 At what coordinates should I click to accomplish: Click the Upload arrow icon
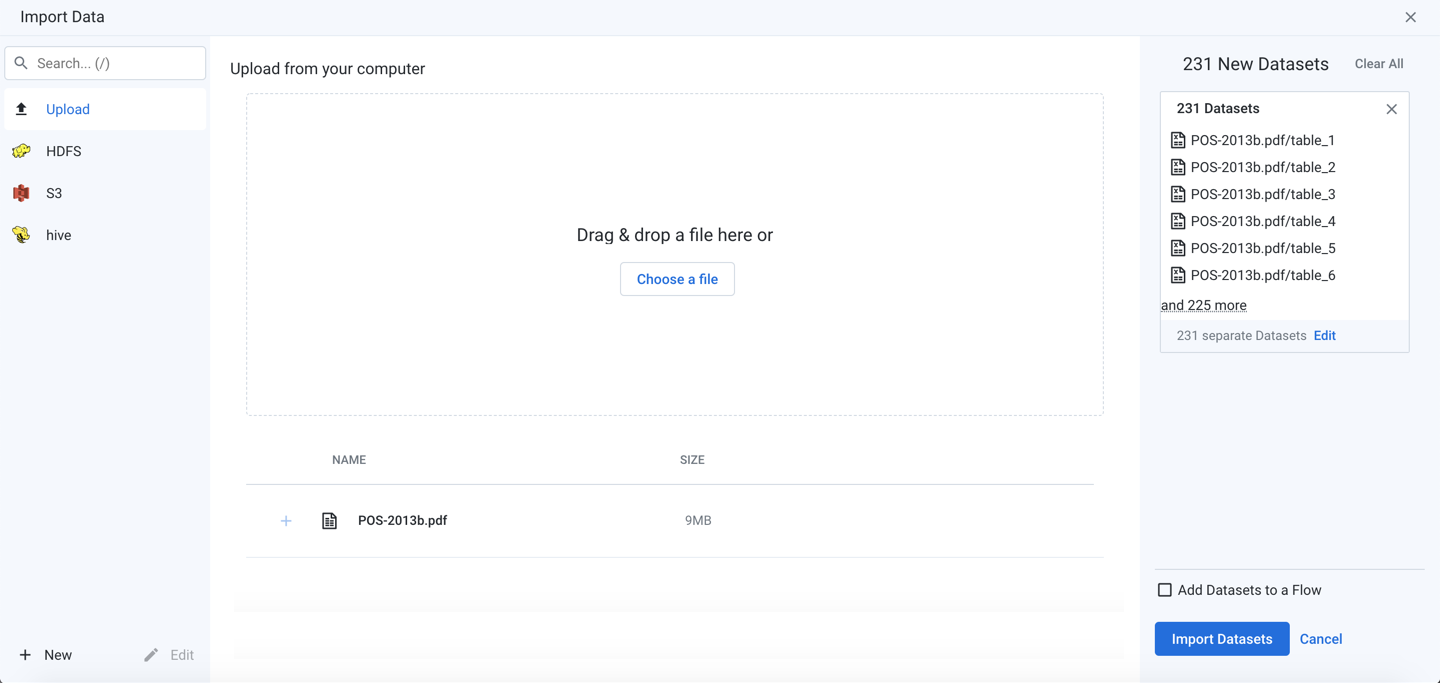(x=21, y=109)
